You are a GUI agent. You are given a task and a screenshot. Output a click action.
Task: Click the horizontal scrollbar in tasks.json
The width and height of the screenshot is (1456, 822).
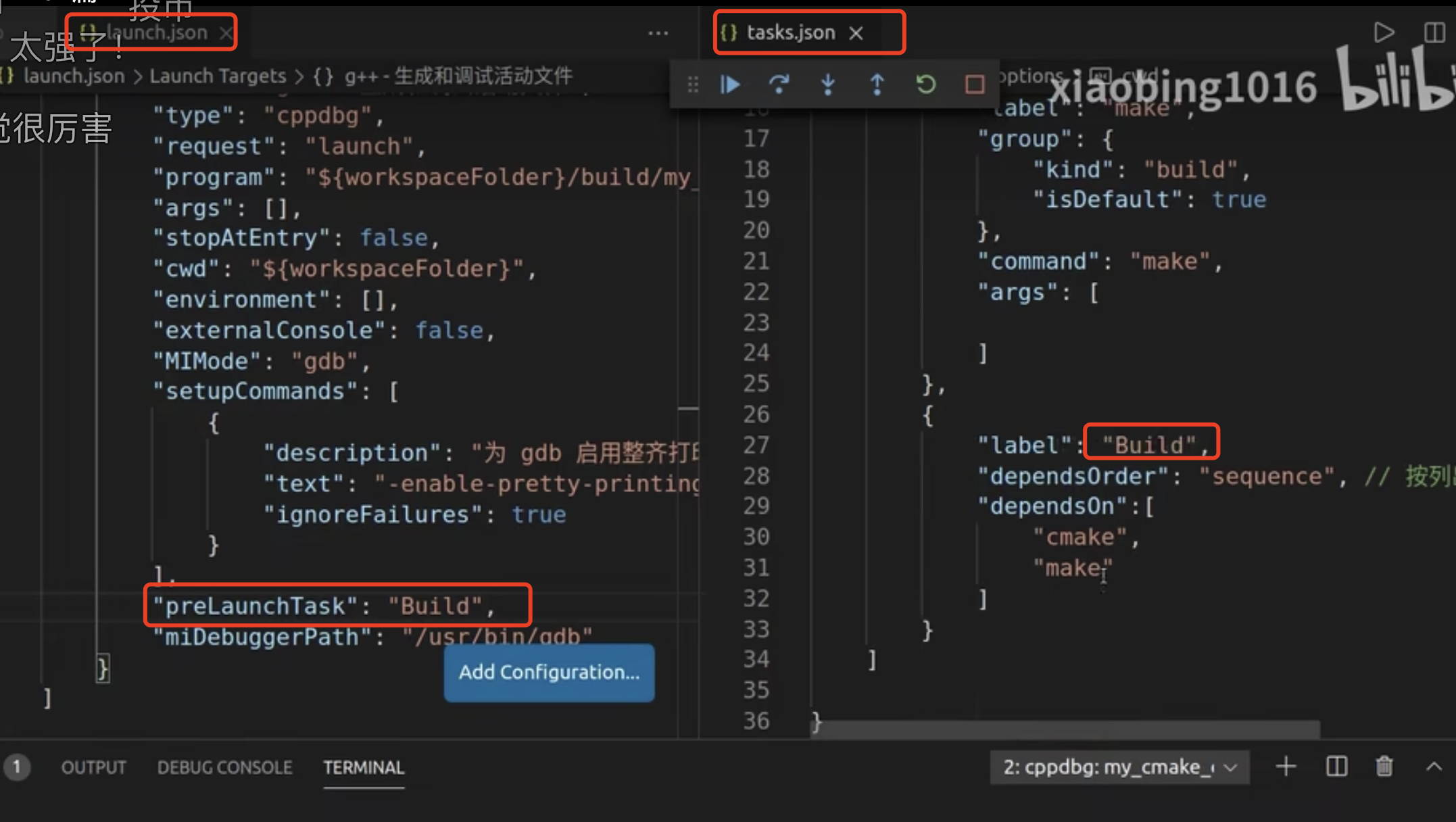click(1066, 729)
